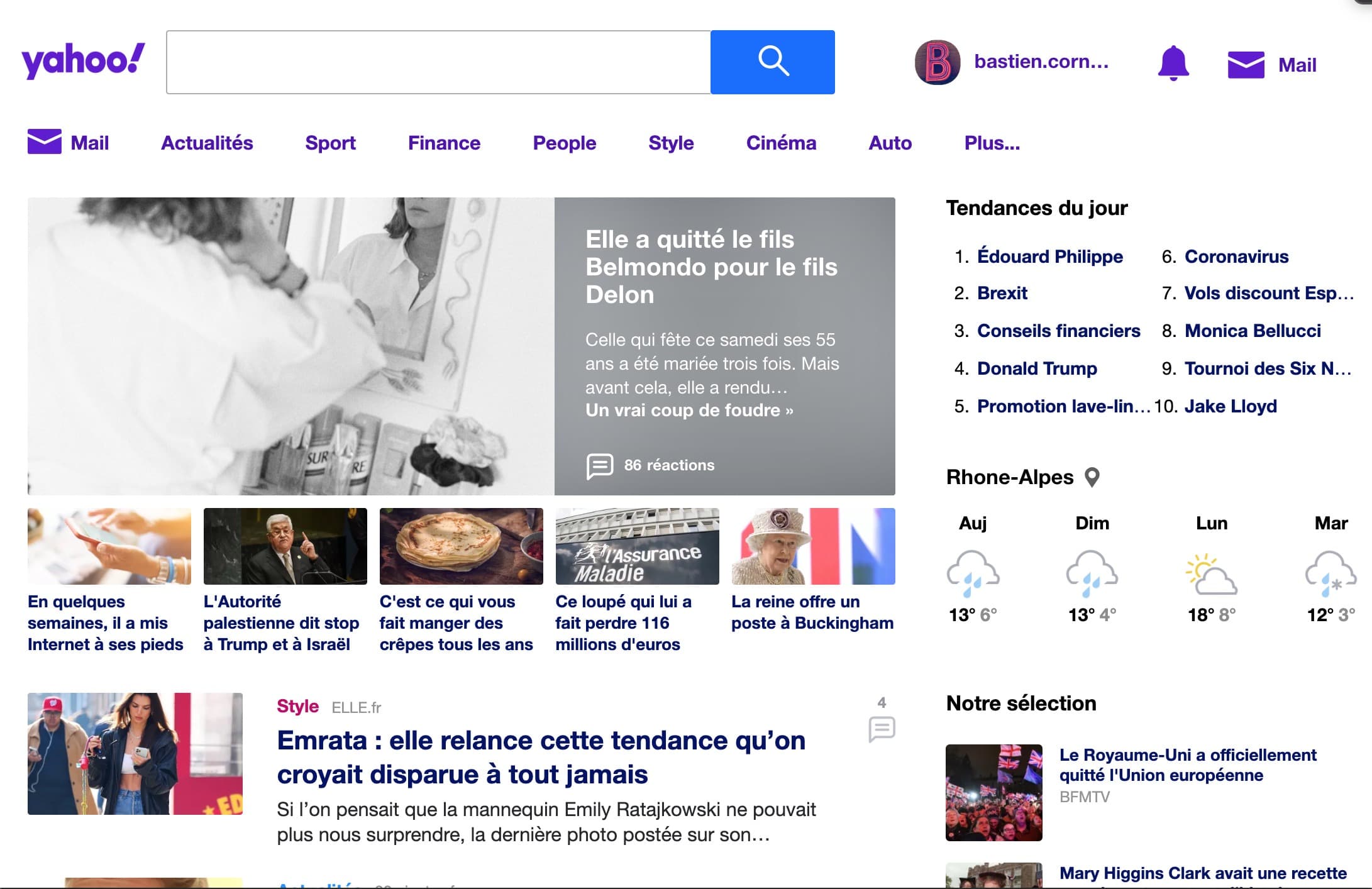Click the Mail envelope icon in navigation bar
Image resolution: width=1372 pixels, height=889 pixels.
(x=45, y=142)
